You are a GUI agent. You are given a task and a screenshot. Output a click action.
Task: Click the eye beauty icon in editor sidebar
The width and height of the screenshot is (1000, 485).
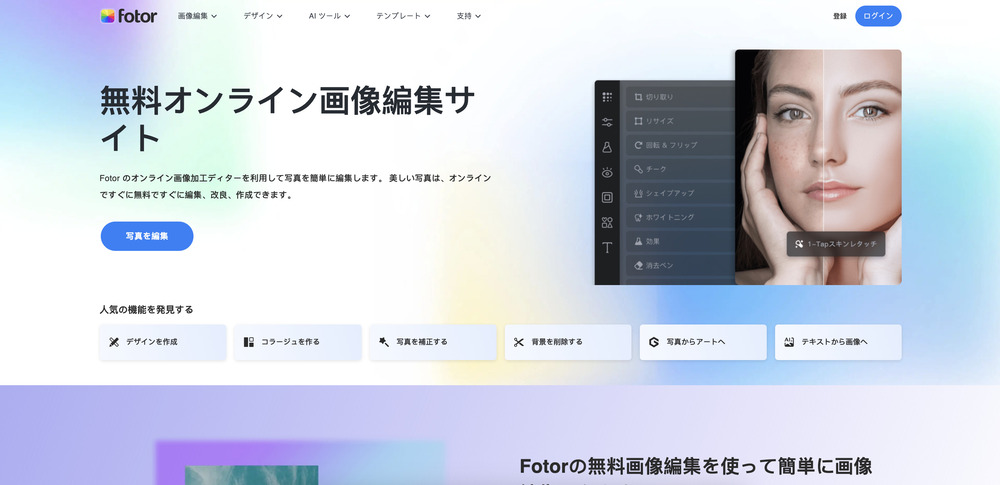(x=607, y=172)
